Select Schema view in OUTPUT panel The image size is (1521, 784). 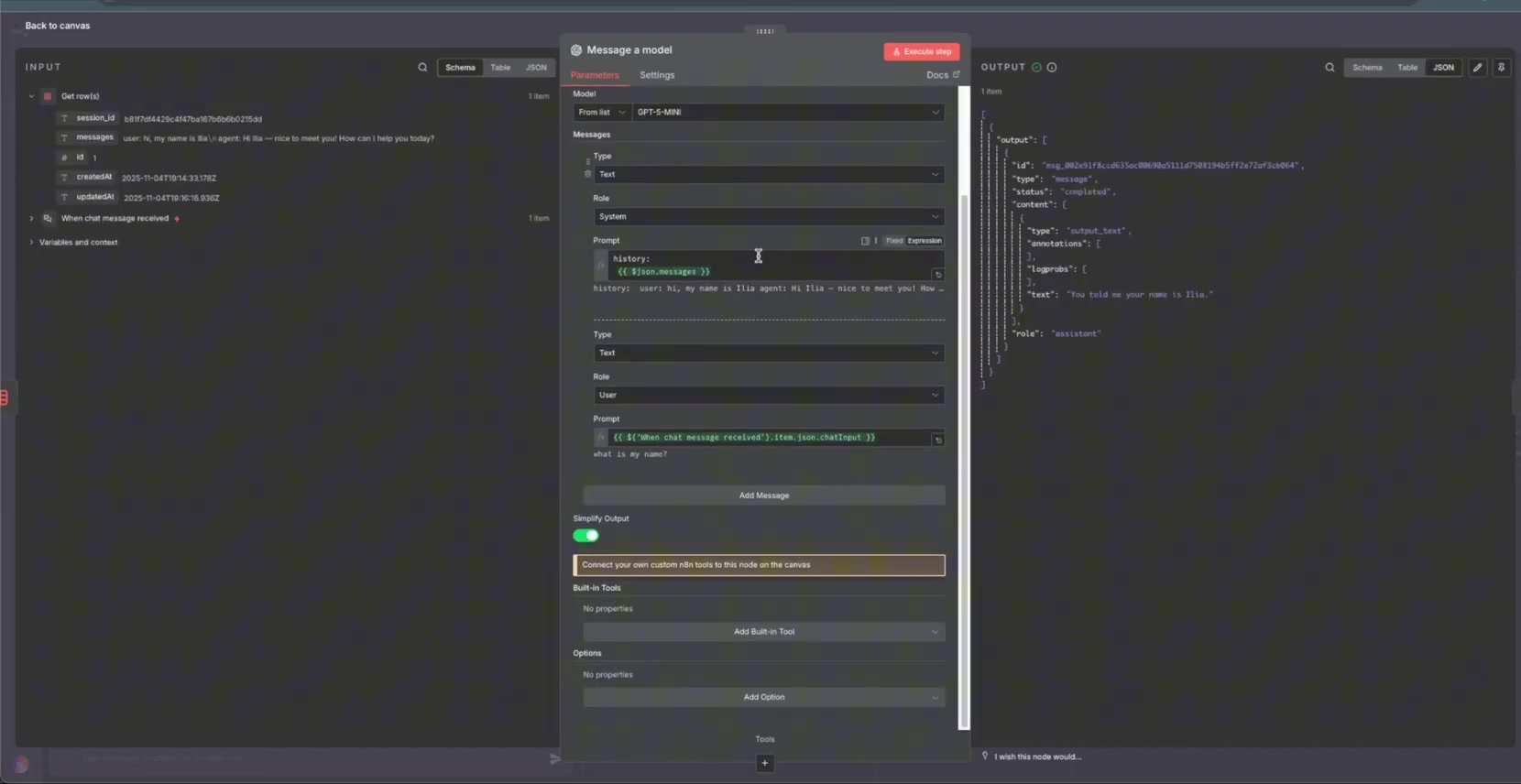coord(1367,68)
